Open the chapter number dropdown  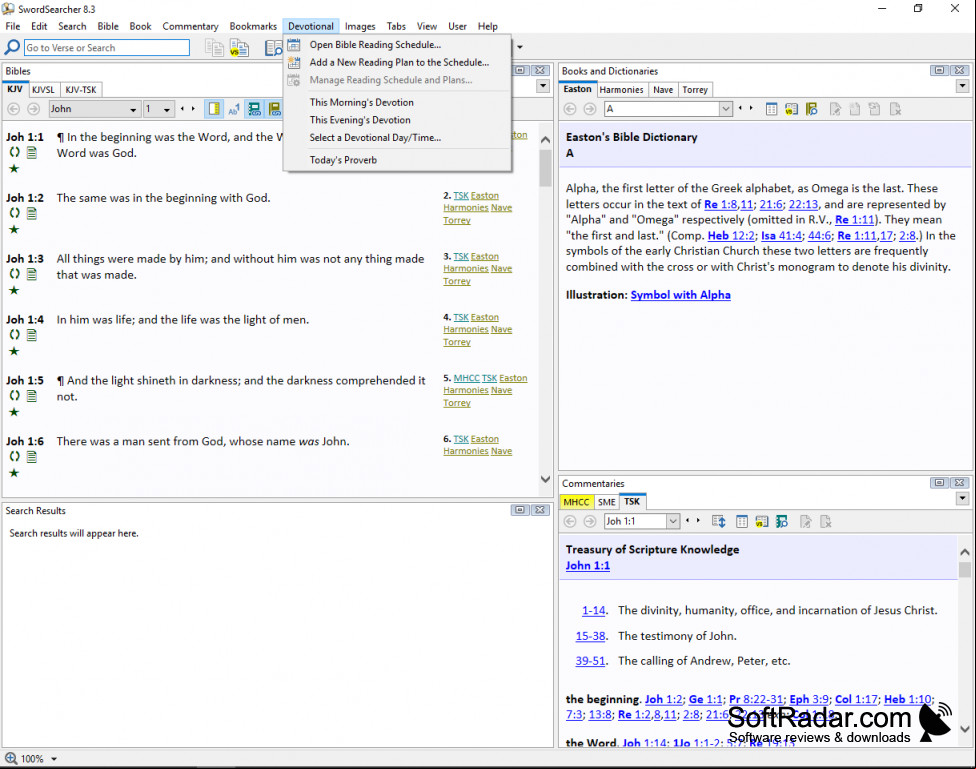tap(167, 110)
